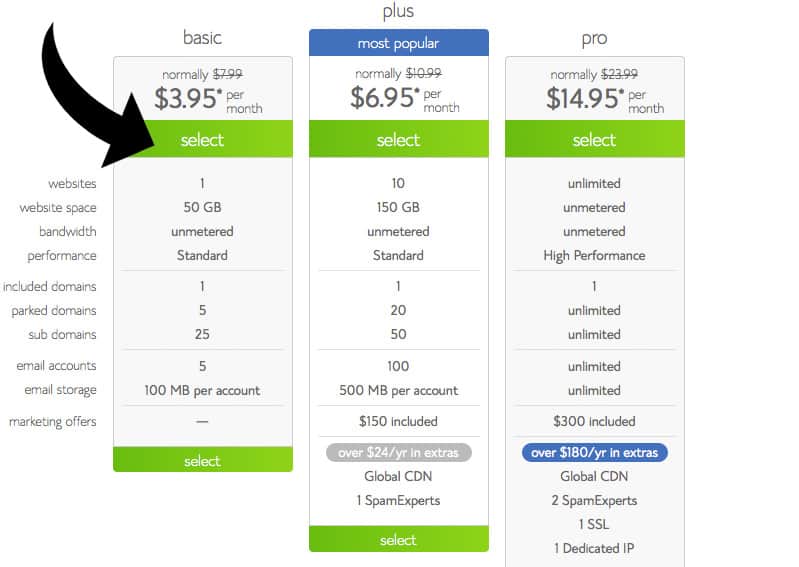This screenshot has width=799, height=567.
Task: Click the 'marketing offers' row label
Action: coord(53,422)
